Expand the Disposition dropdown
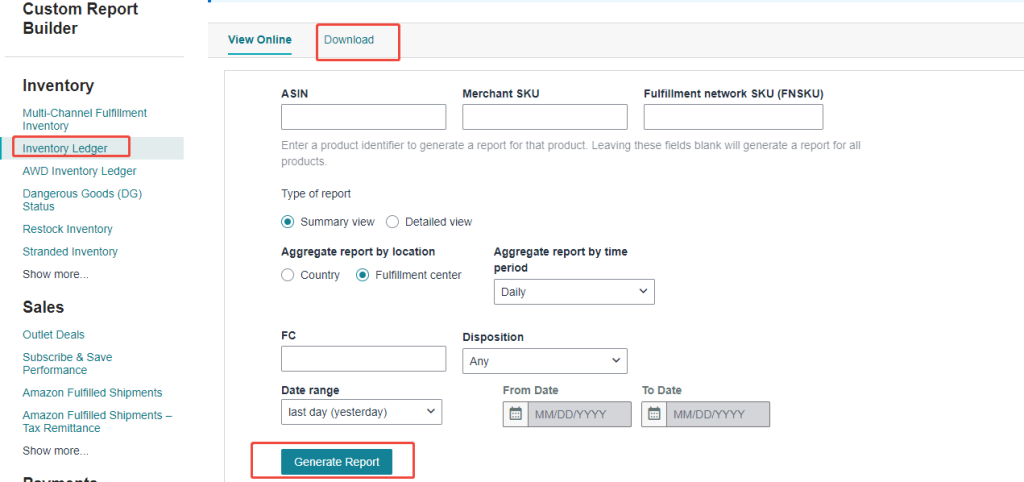 pyautogui.click(x=544, y=361)
